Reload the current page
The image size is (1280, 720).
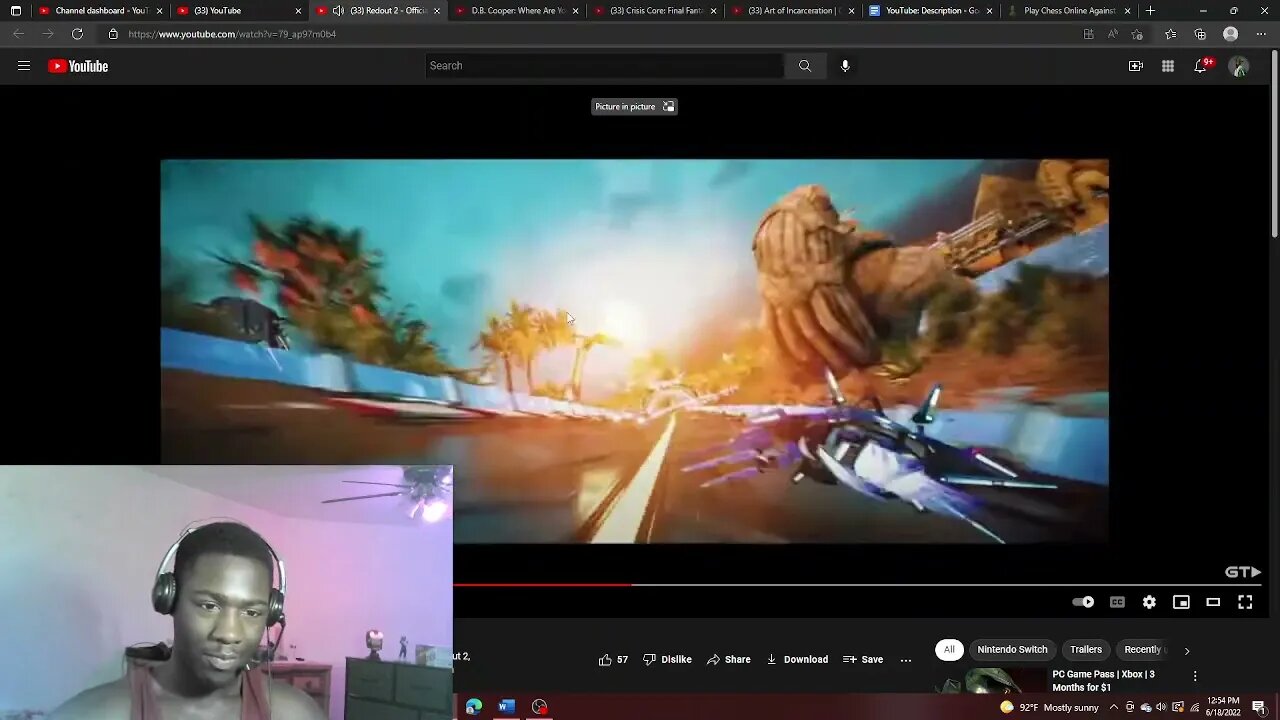tap(77, 34)
